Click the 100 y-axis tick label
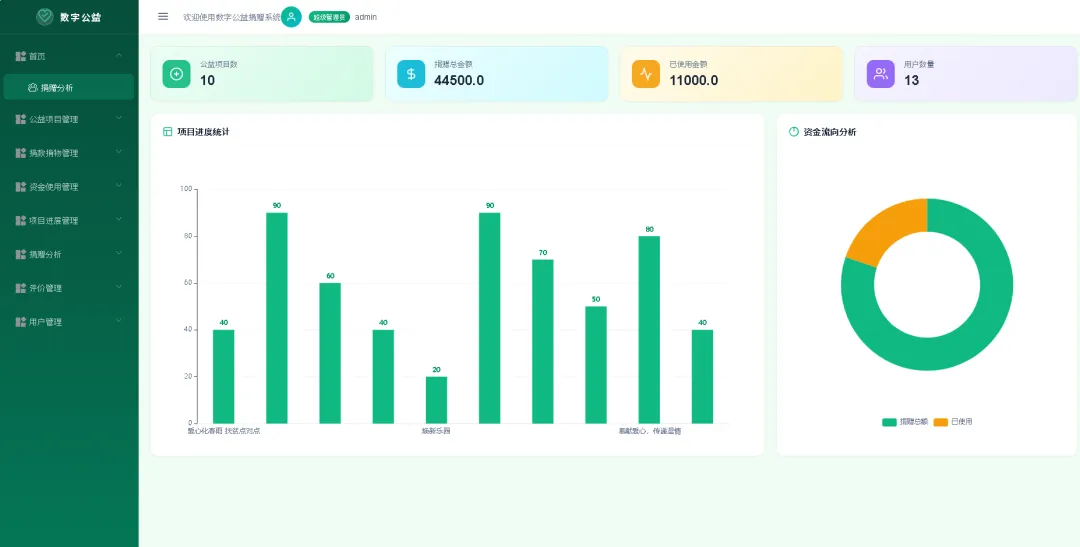This screenshot has width=1080, height=547. click(186, 189)
